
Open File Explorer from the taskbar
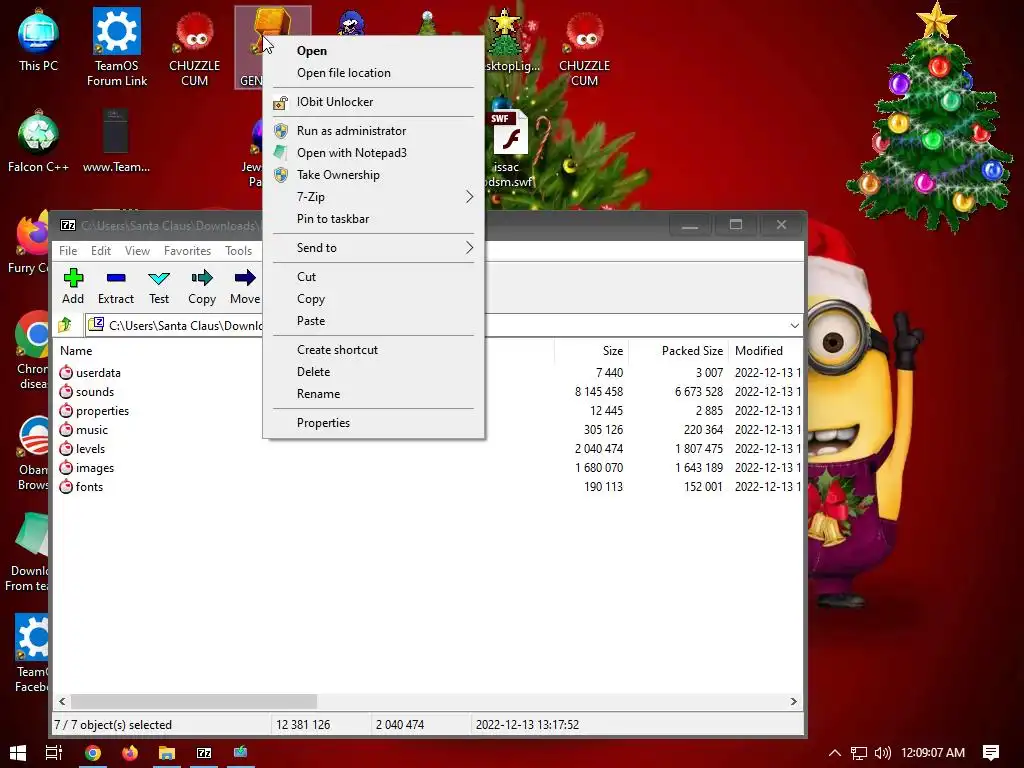click(x=167, y=752)
